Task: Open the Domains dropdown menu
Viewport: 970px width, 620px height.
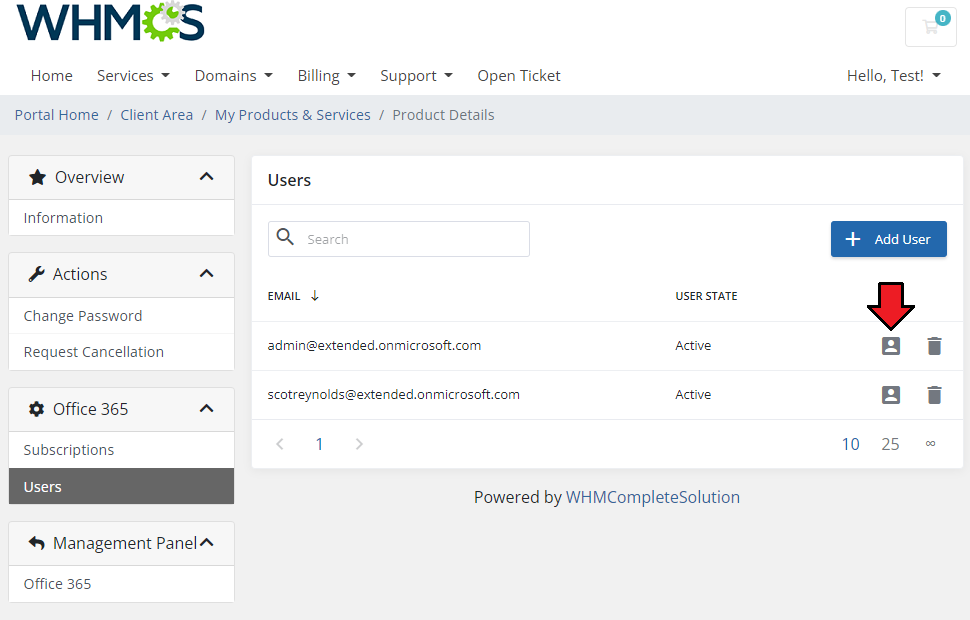Action: coord(233,75)
